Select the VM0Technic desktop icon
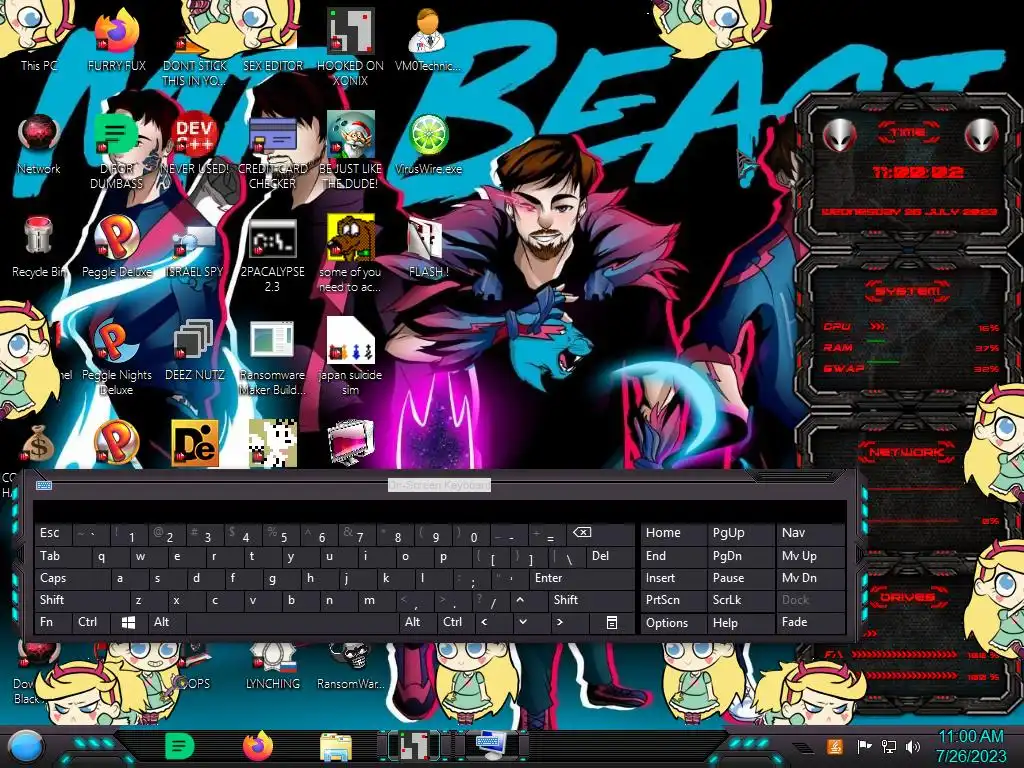This screenshot has width=1024, height=768. pos(428,40)
